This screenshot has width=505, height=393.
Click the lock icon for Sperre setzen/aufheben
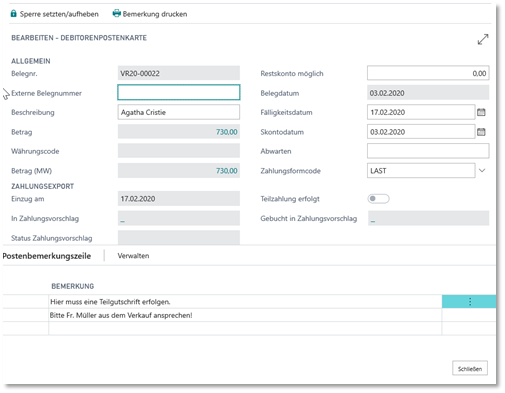(13, 14)
